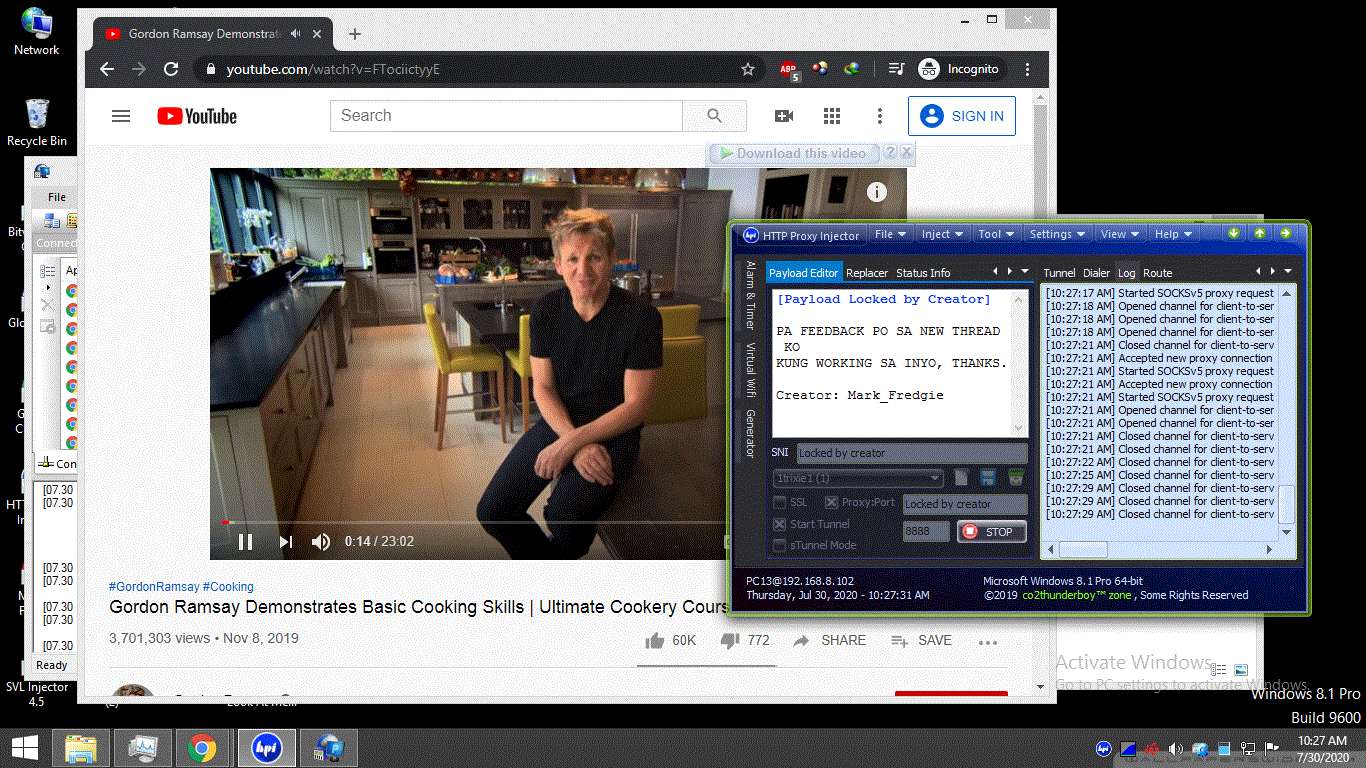Click the AdBlock Plus extension icon

point(789,70)
